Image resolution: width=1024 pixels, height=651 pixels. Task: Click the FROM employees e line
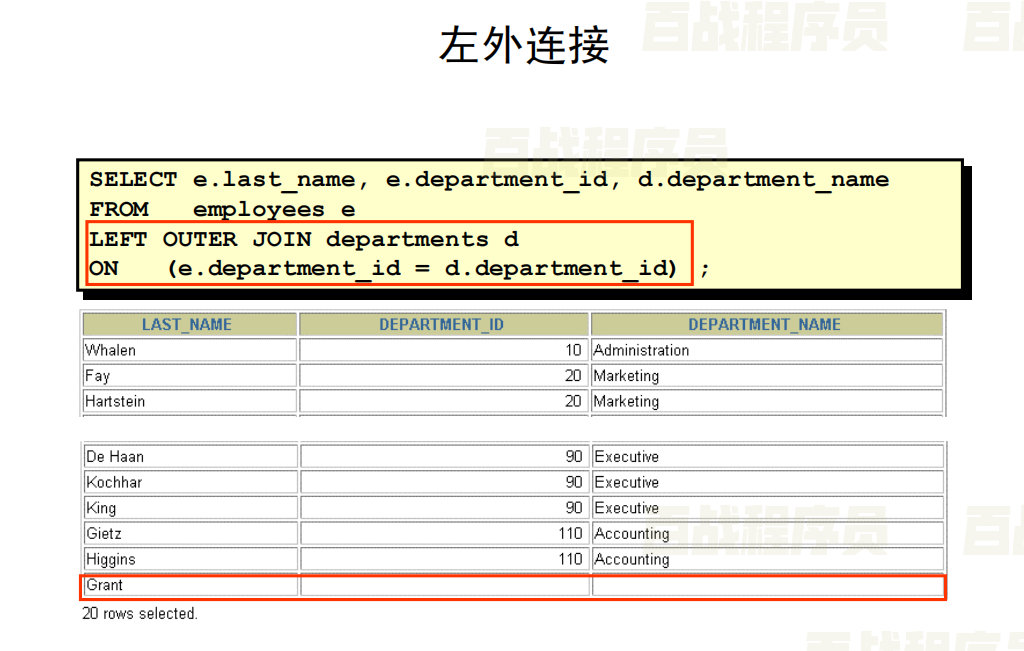pyautogui.click(x=222, y=209)
